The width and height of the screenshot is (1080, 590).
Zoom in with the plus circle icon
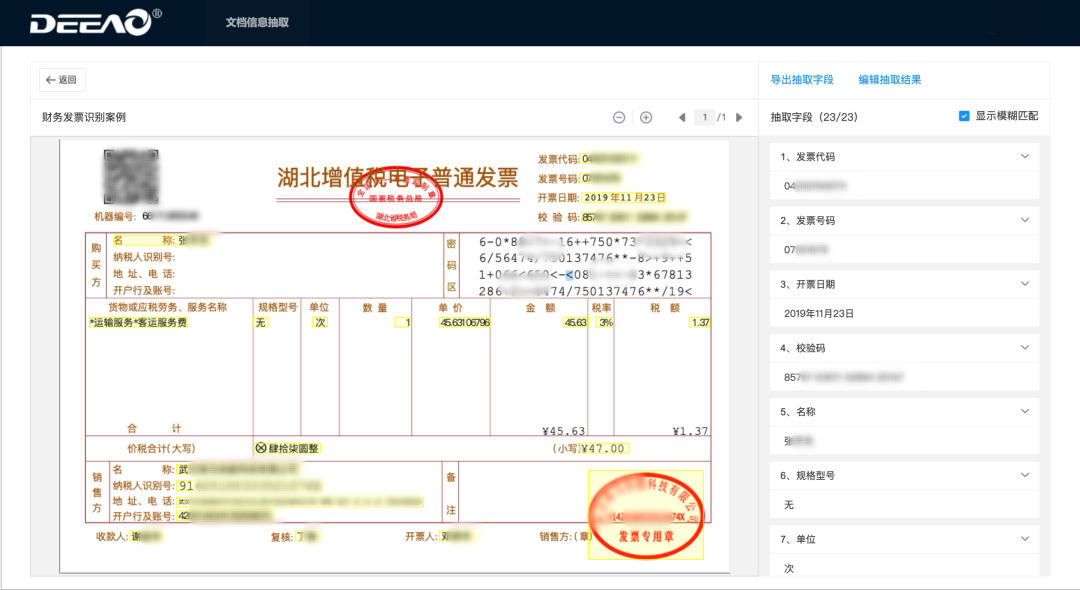646,118
